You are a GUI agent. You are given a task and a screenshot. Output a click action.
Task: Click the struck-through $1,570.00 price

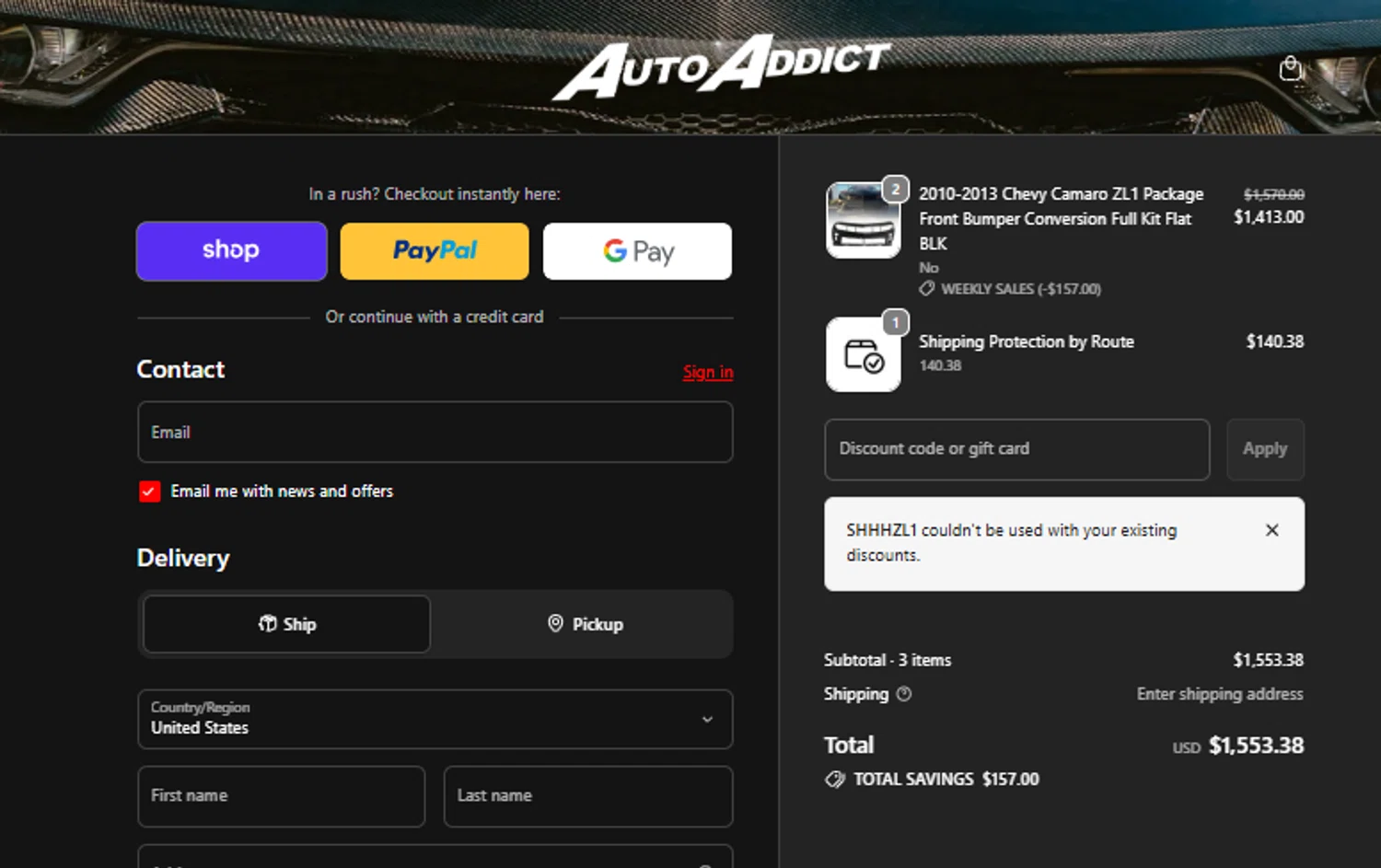pyautogui.click(x=1273, y=194)
